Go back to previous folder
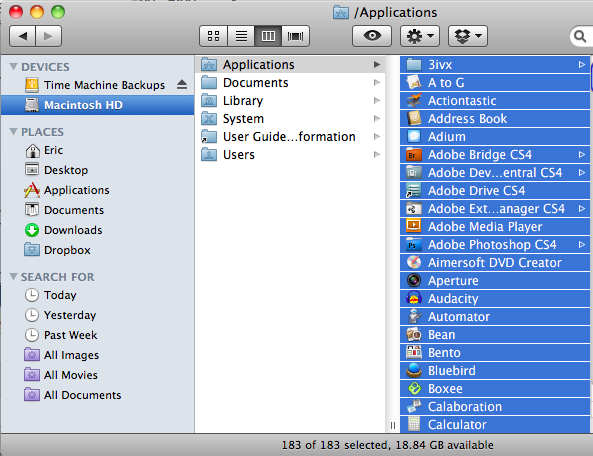This screenshot has width=593, height=456. coord(23,36)
